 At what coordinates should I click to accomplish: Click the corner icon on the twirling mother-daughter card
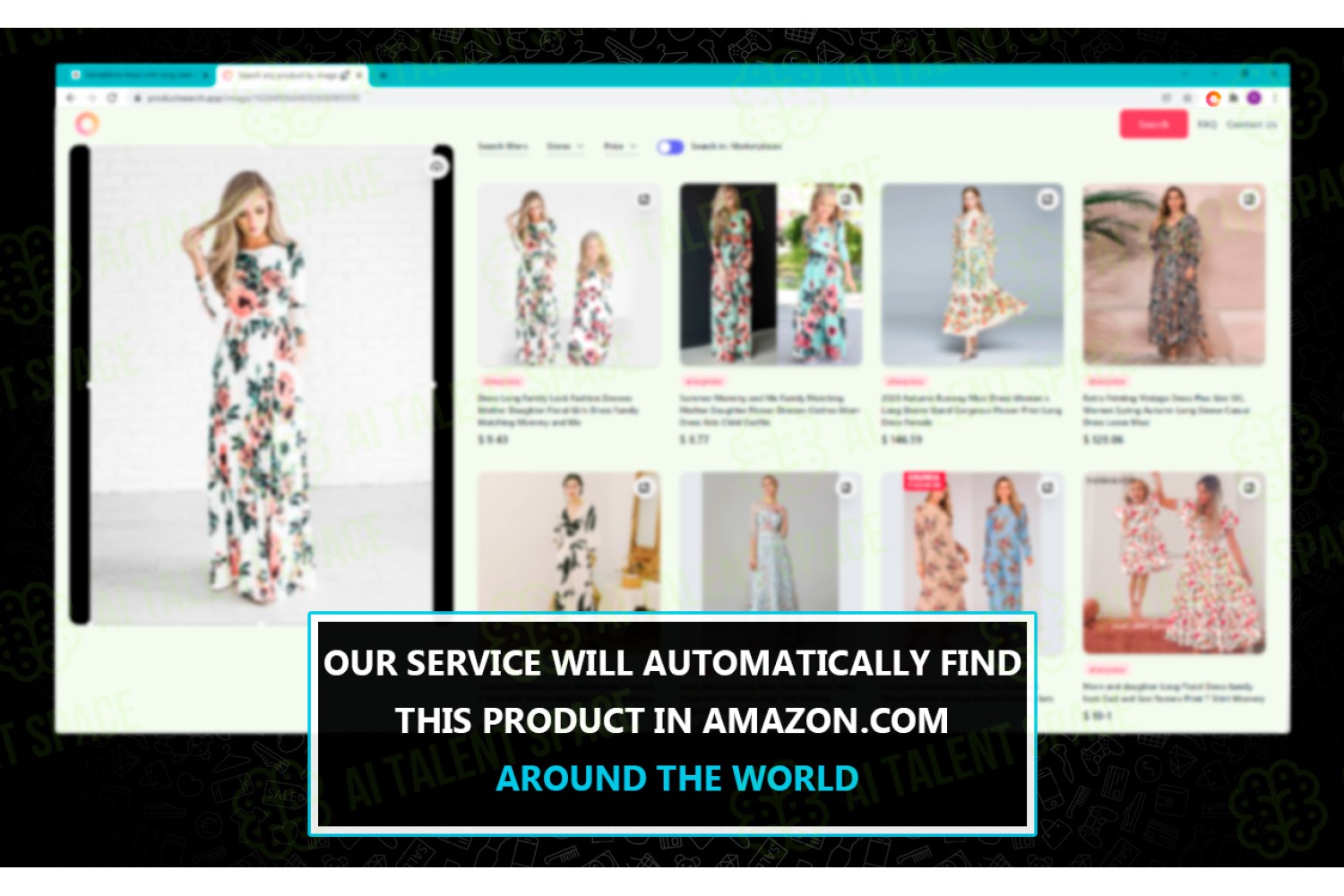(x=1248, y=487)
